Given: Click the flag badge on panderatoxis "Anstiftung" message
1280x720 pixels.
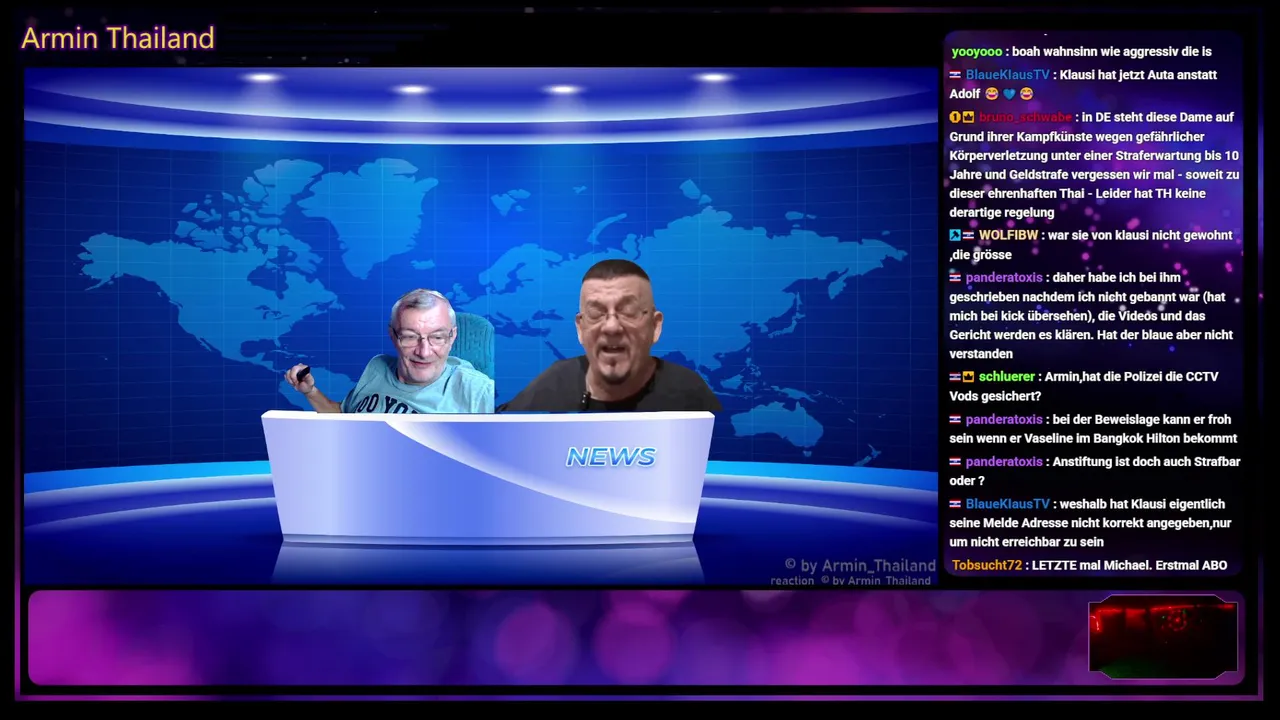Looking at the screenshot, I should pyautogui.click(x=955, y=462).
